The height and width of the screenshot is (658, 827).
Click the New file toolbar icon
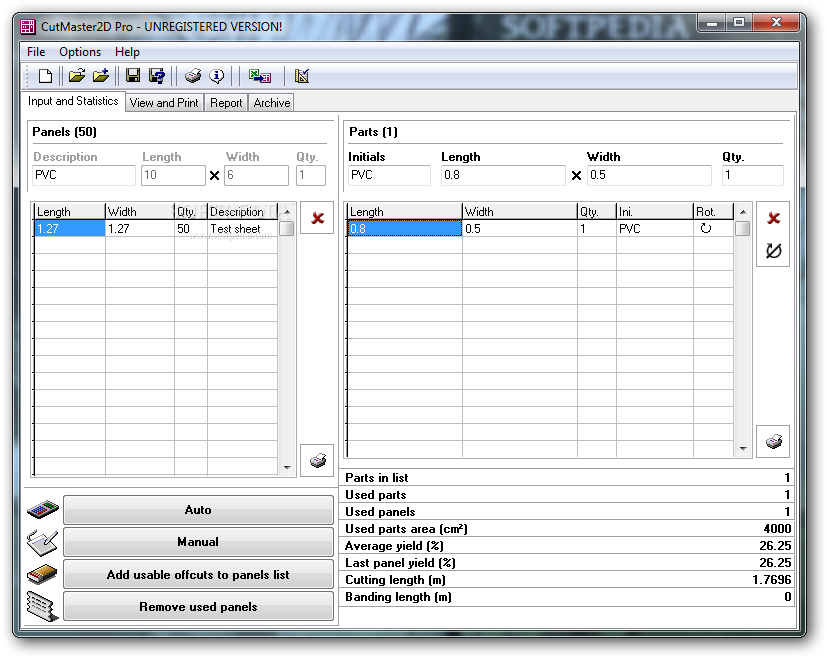tap(45, 76)
